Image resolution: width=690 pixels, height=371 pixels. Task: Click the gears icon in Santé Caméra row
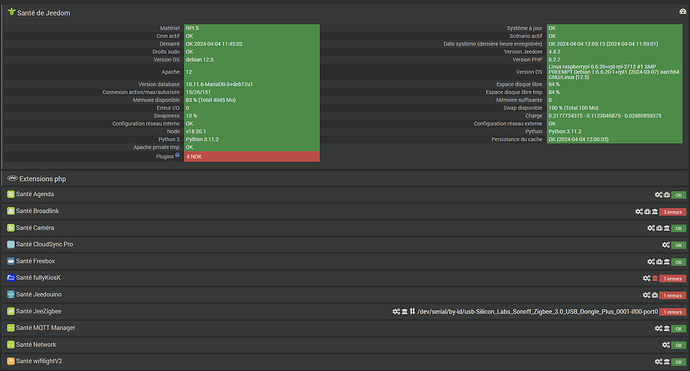click(x=651, y=228)
